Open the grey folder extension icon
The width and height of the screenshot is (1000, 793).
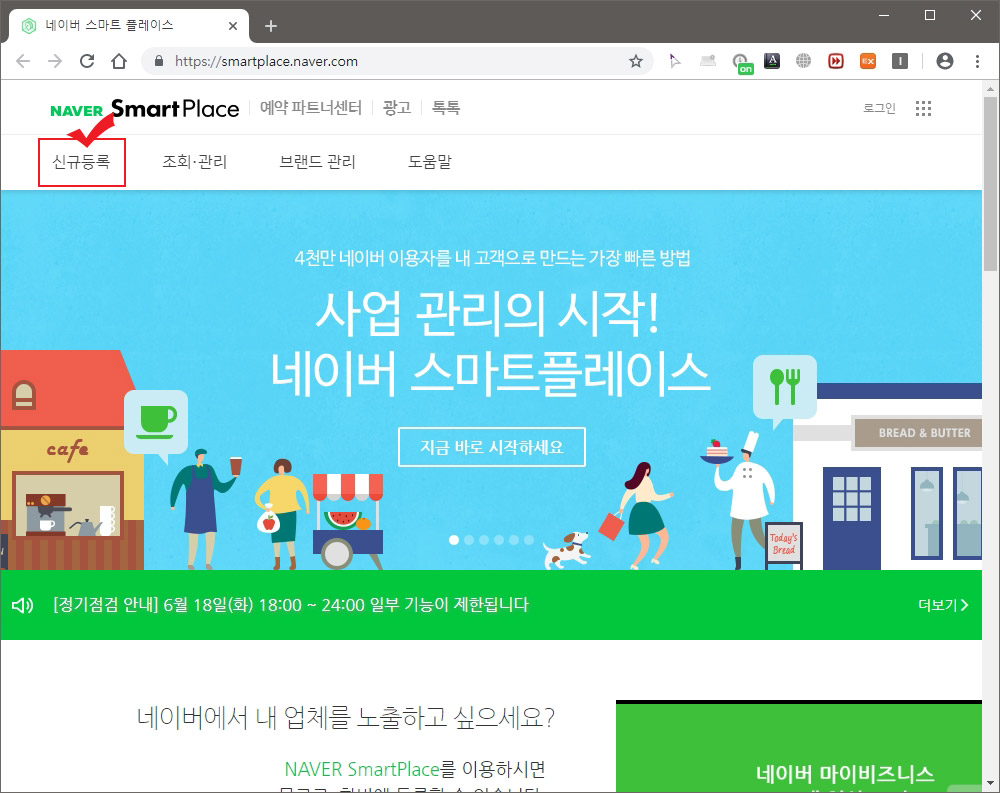pyautogui.click(x=708, y=61)
